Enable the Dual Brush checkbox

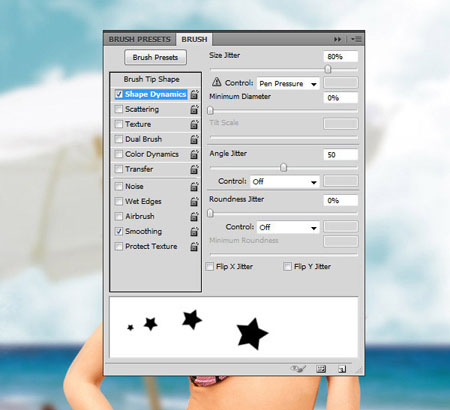pos(119,139)
